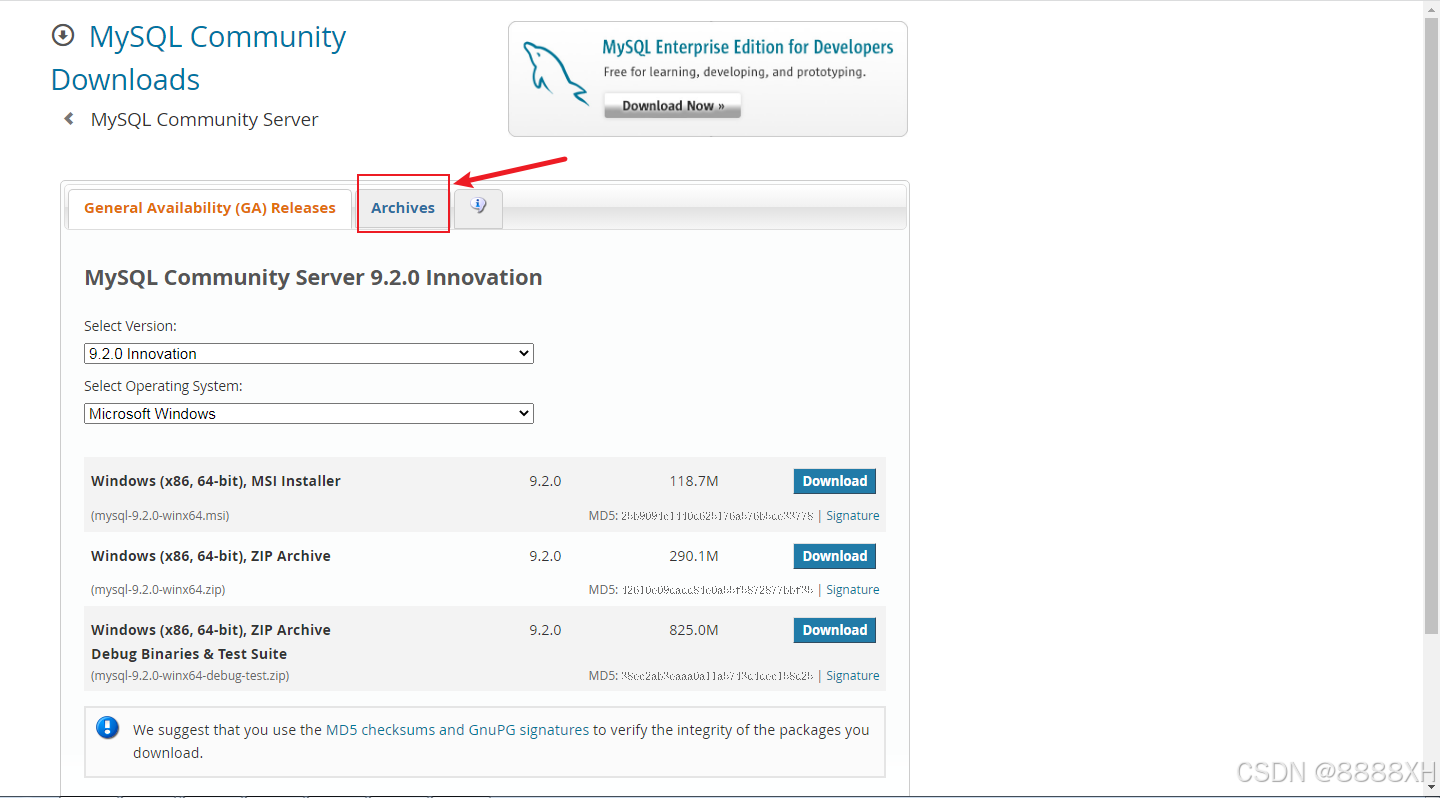
Task: Download the 290.1M ZIP Archive
Action: point(835,556)
